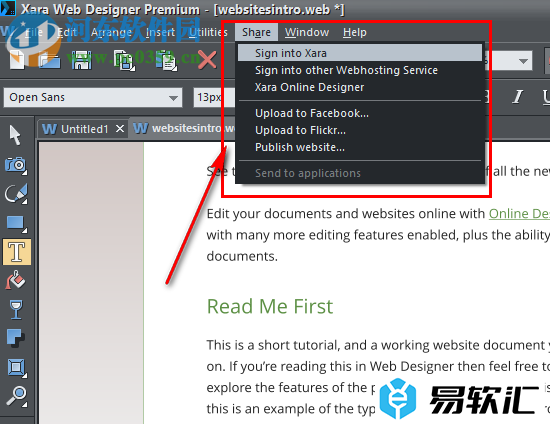Choose Upload to Flickr...
Screen dimensions: 550x424
click(360, 130)
